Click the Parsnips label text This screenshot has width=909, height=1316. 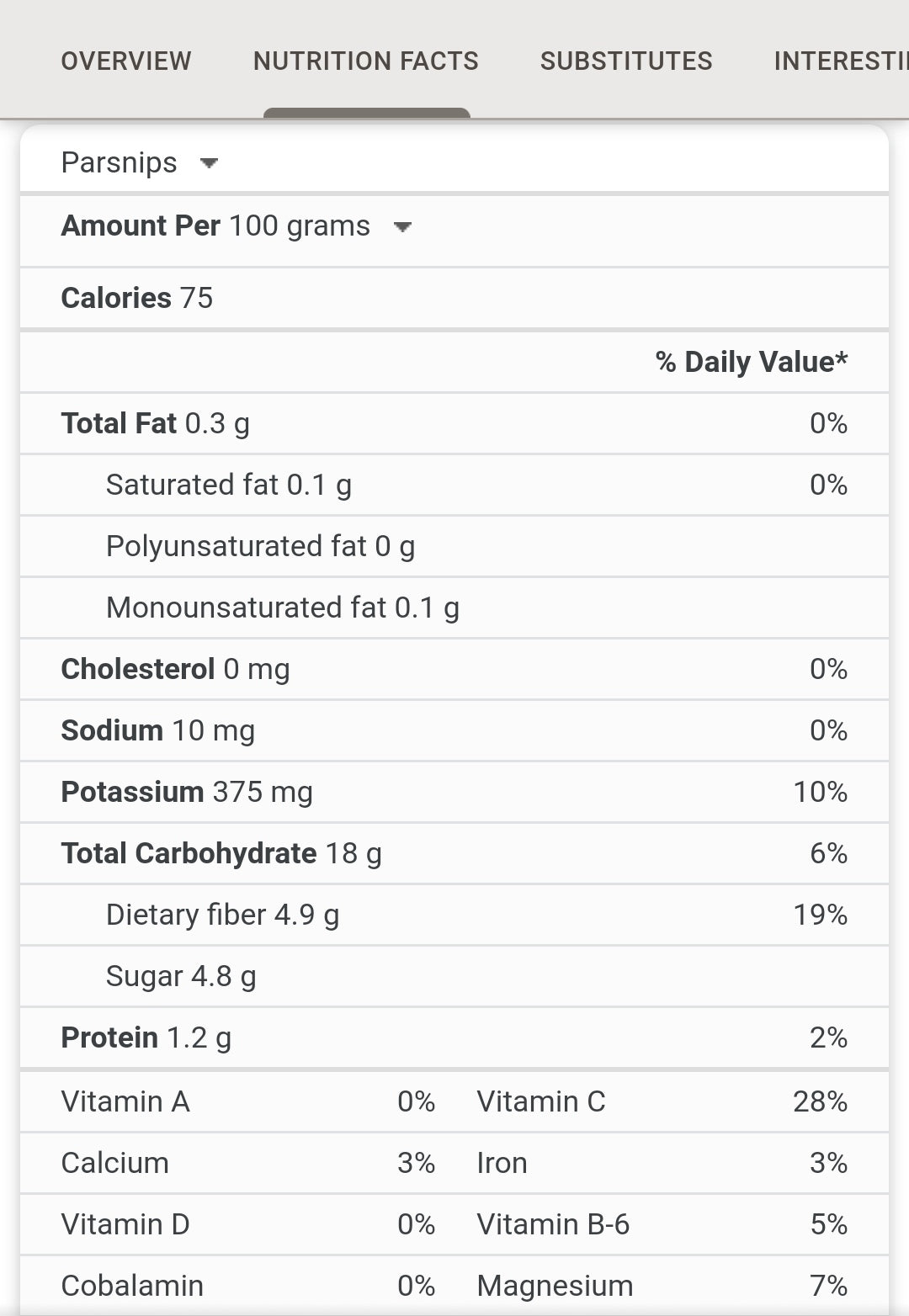point(119,162)
